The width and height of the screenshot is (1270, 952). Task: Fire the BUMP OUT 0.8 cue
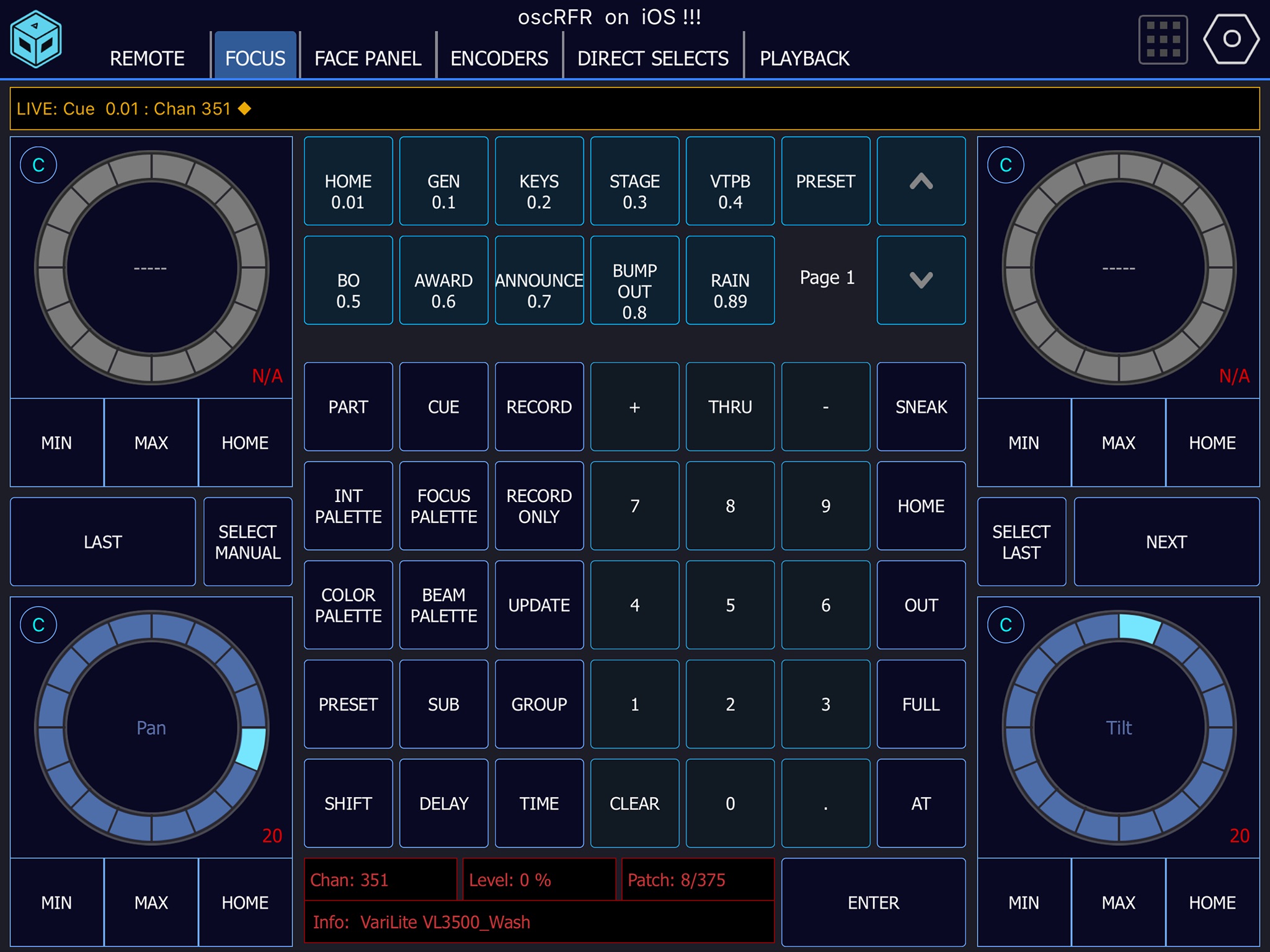click(x=634, y=280)
